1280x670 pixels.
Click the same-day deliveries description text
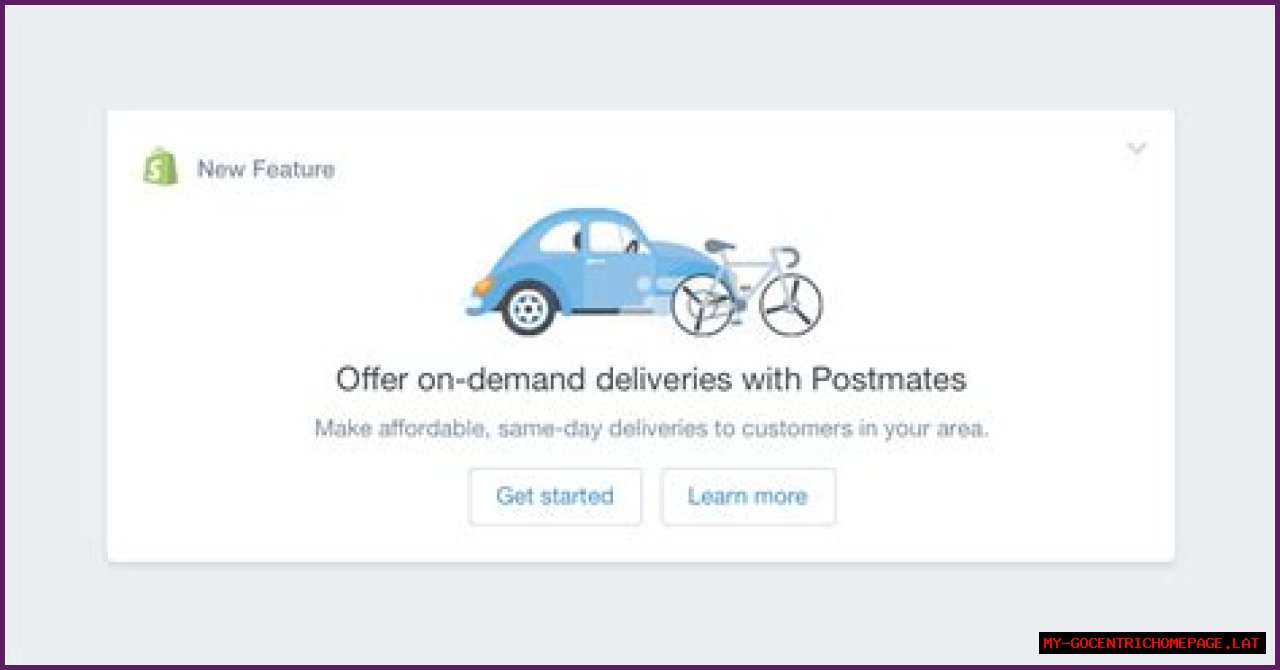pos(651,429)
